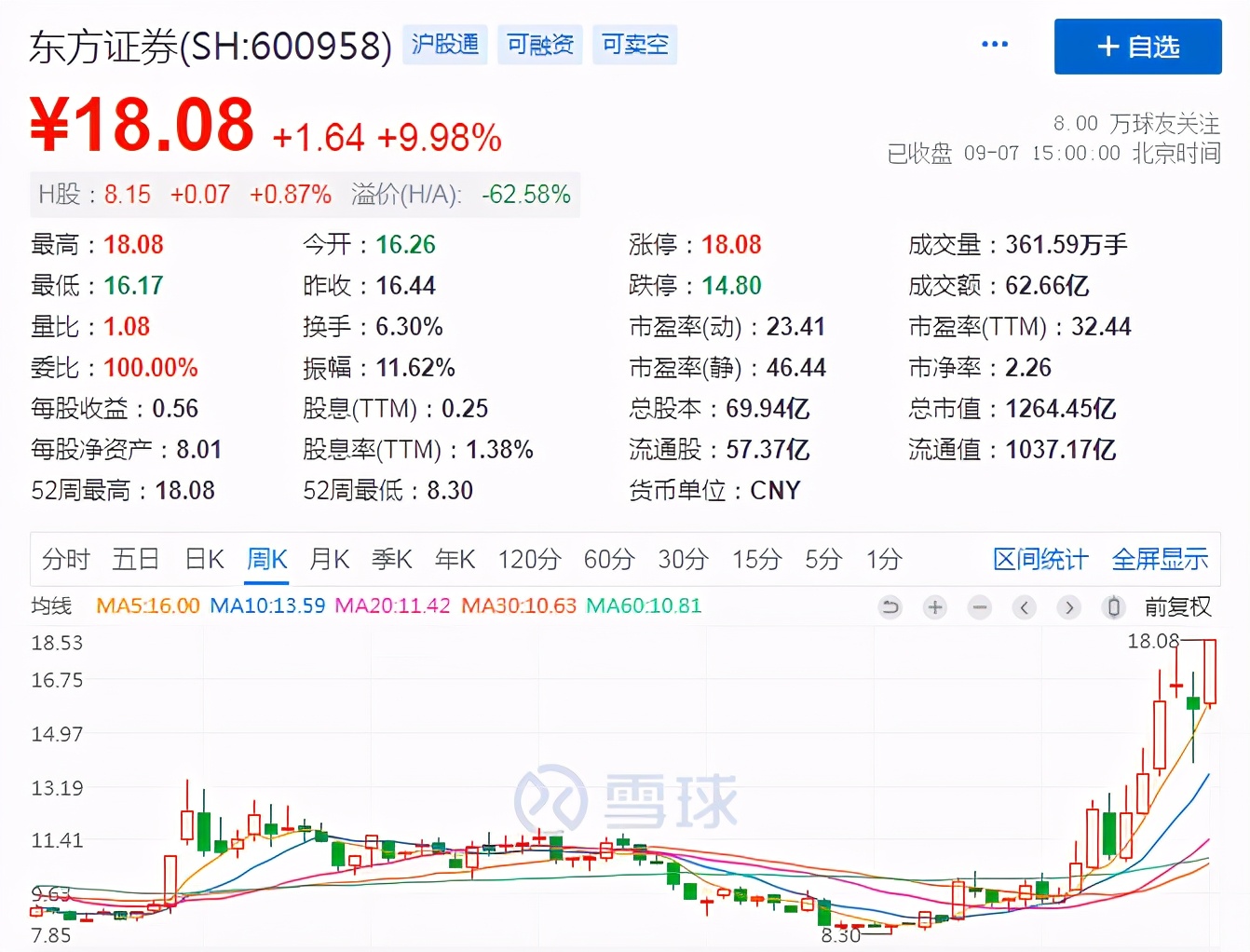Click the 可卖空 tag
Screen dimensions: 1250x952
634,45
